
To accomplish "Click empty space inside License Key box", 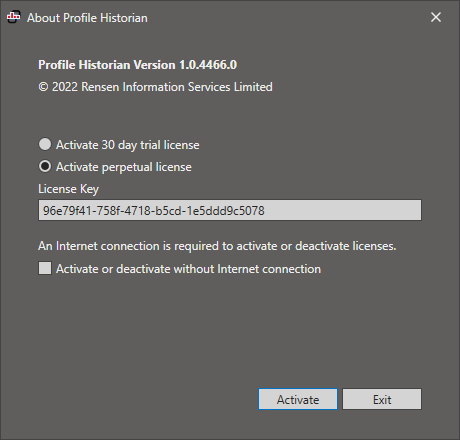I will pos(343,210).
